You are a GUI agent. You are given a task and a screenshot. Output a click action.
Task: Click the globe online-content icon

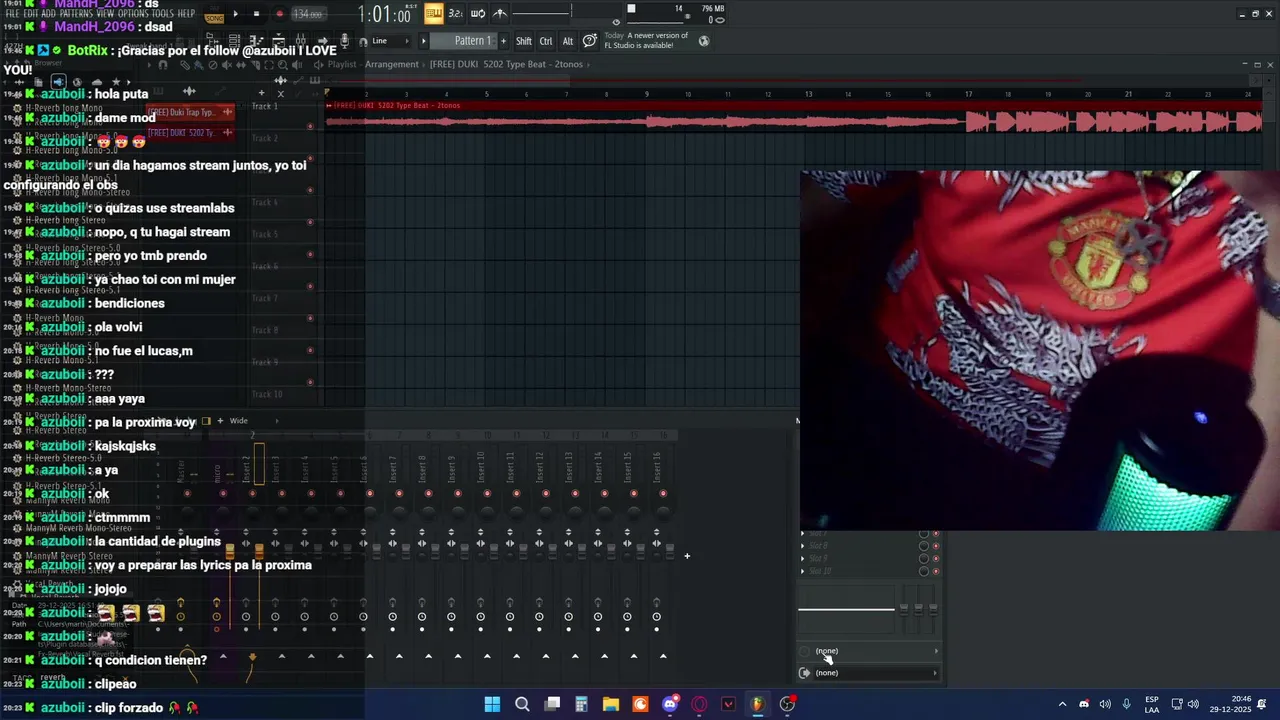[704, 41]
